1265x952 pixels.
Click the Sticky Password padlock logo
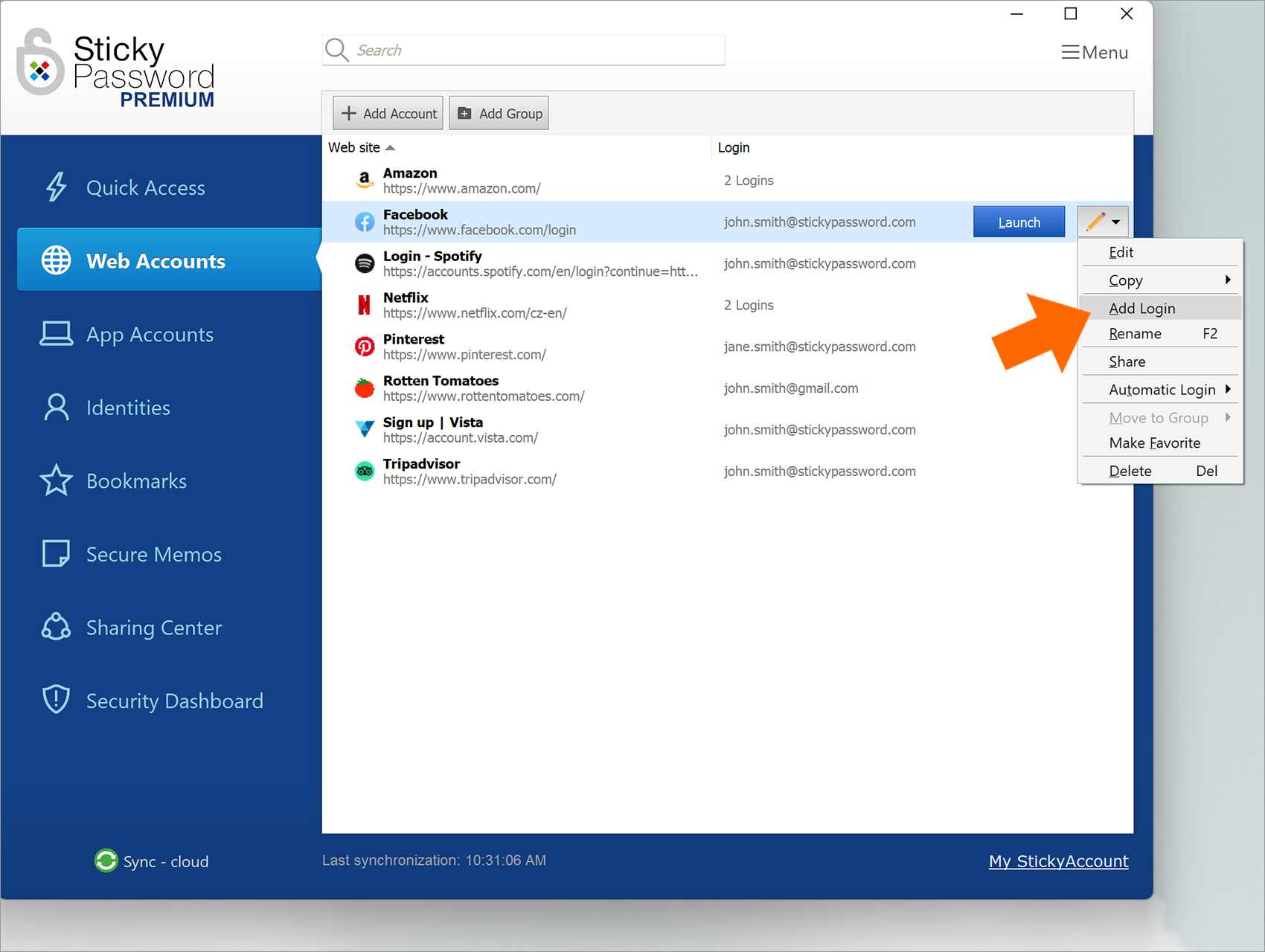[40, 62]
